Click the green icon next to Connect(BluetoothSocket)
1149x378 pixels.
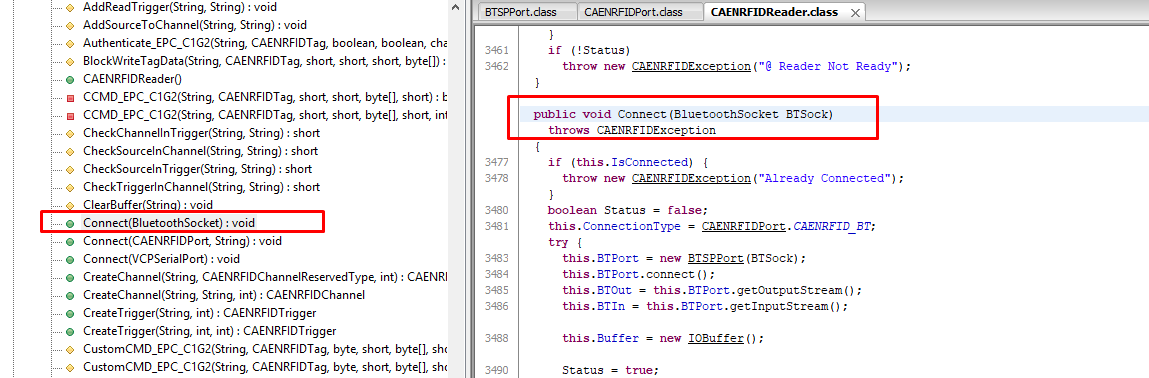point(70,223)
